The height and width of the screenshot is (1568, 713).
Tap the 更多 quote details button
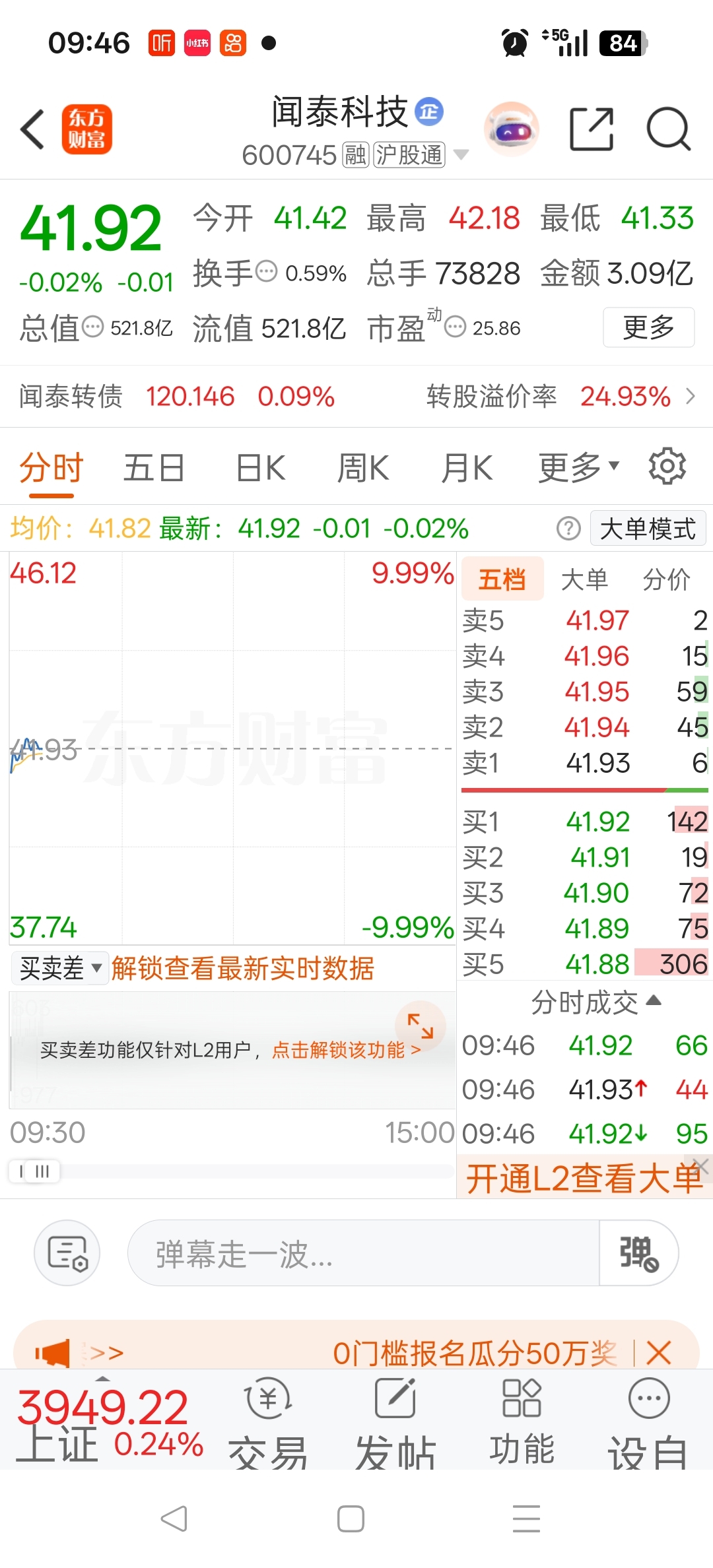click(x=649, y=327)
